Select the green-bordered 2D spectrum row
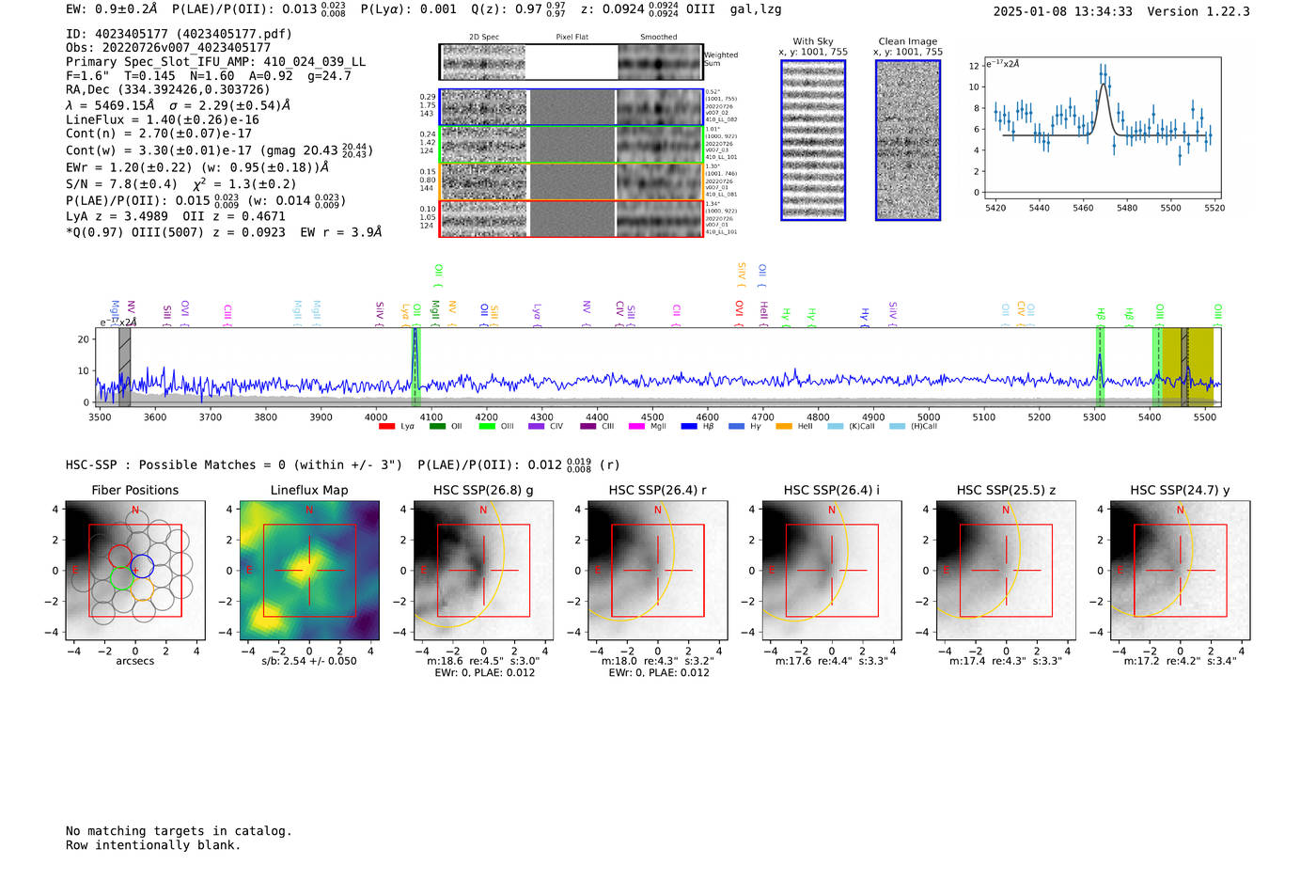This screenshot has height=896, width=1316. click(x=572, y=145)
